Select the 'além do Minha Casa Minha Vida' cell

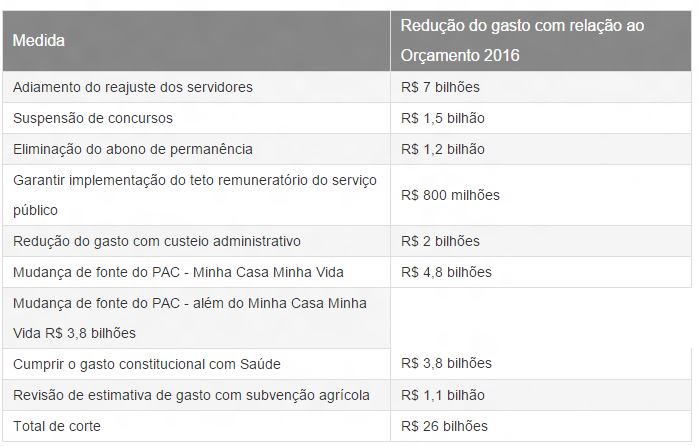189,317
